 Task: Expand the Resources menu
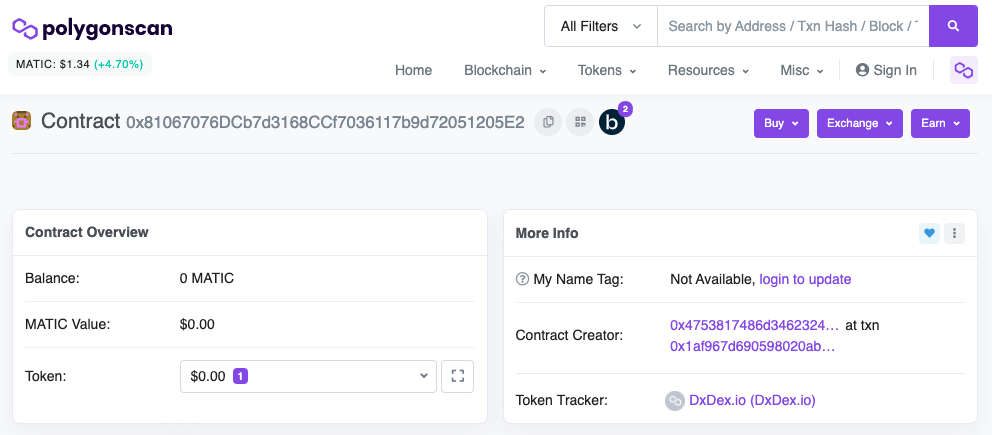click(708, 71)
